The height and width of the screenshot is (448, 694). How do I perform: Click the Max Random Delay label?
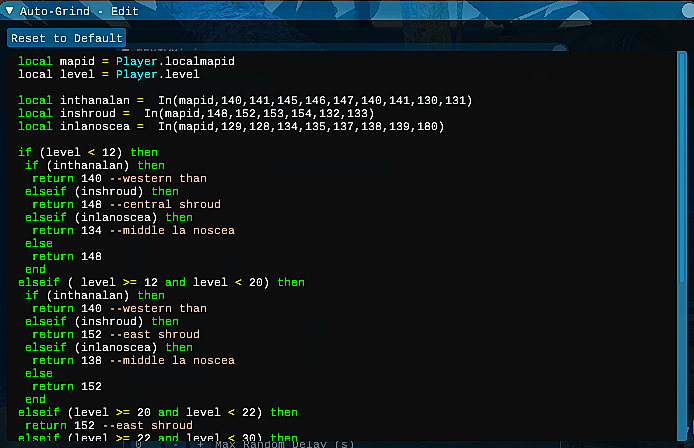(x=290, y=444)
